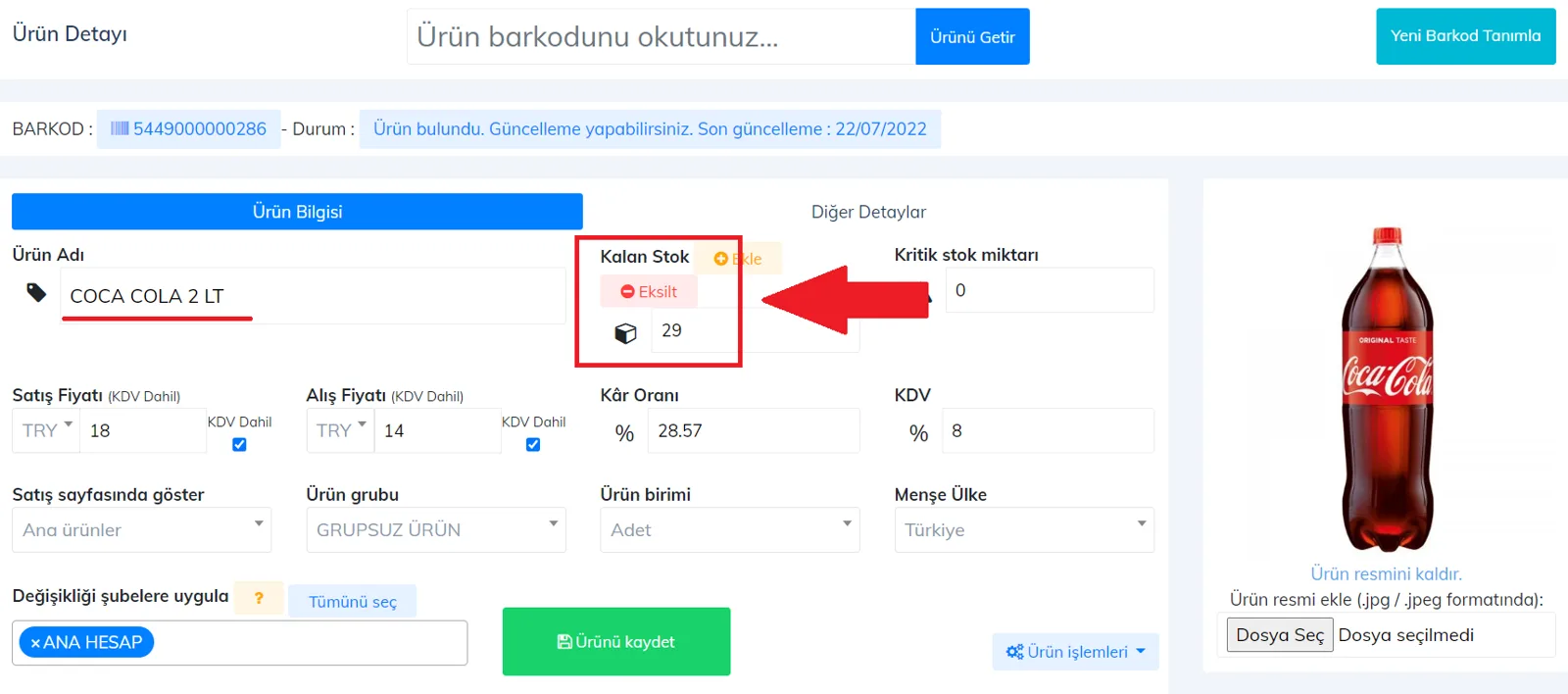
Task: Switch to the Diğer Detaylar tab
Action: point(868,212)
